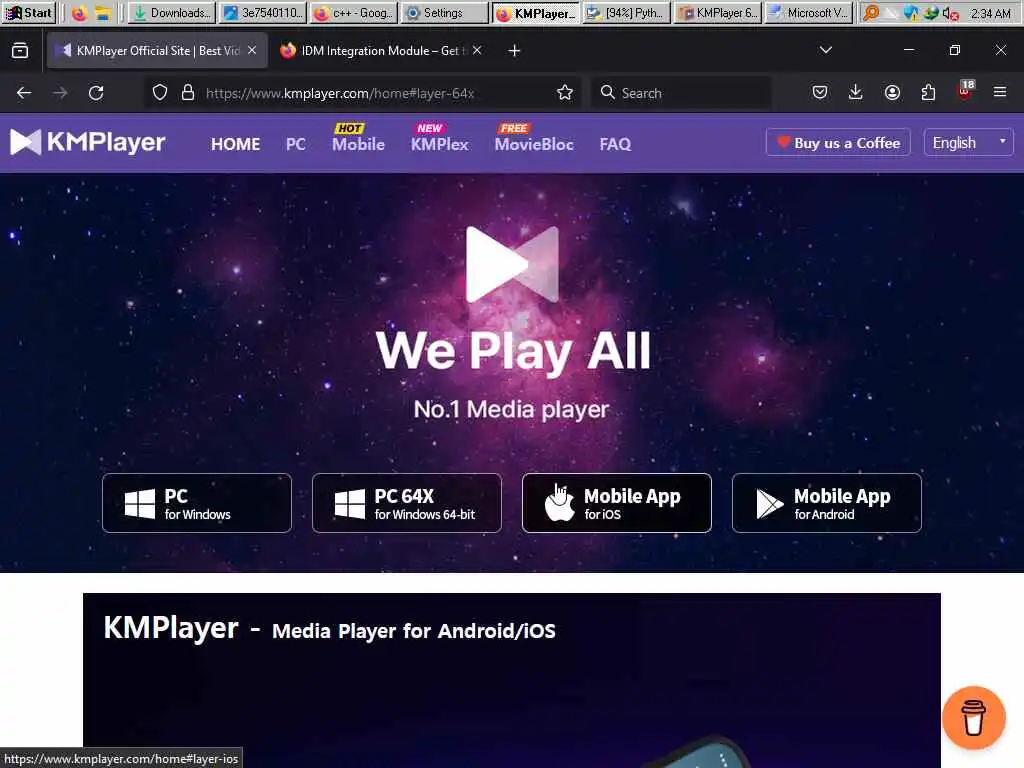Click the 2:34 AM system clock

click(x=990, y=13)
